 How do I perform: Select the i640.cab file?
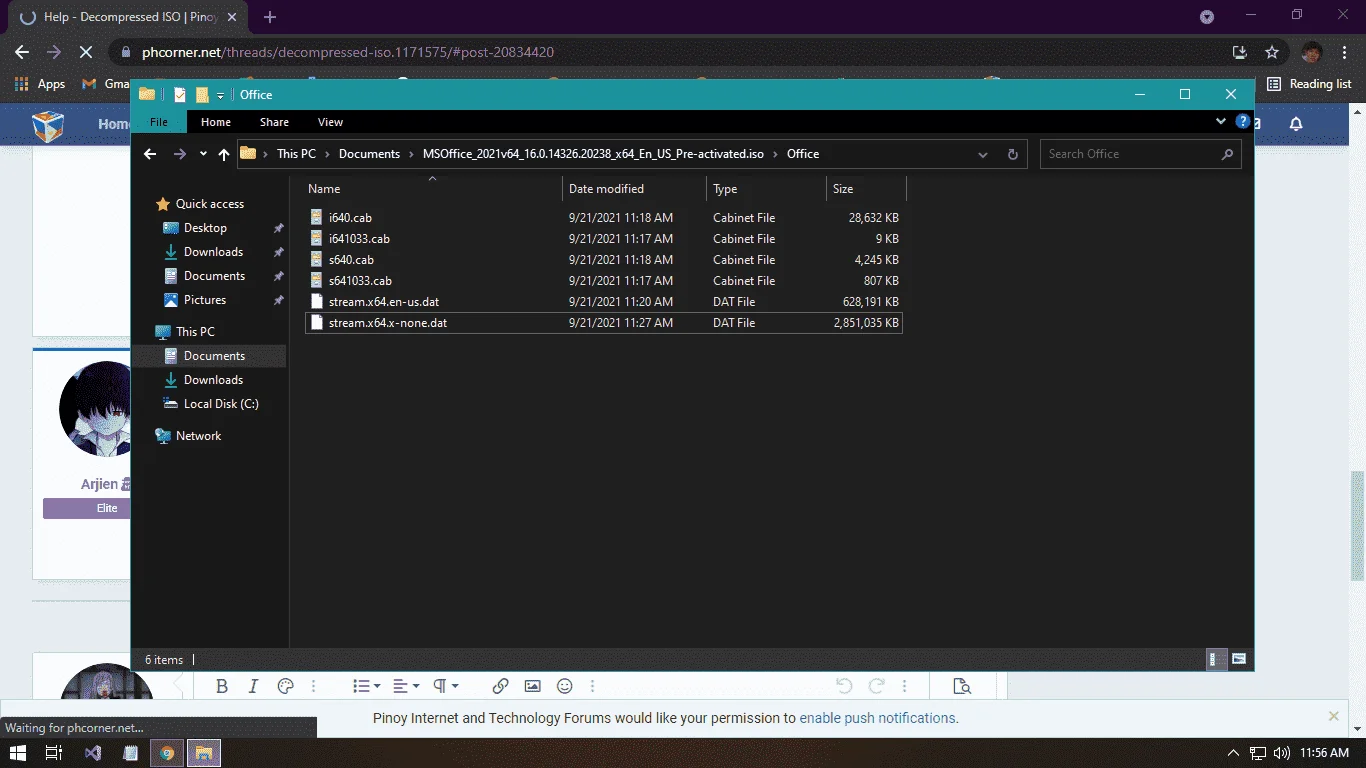[x=603, y=218]
